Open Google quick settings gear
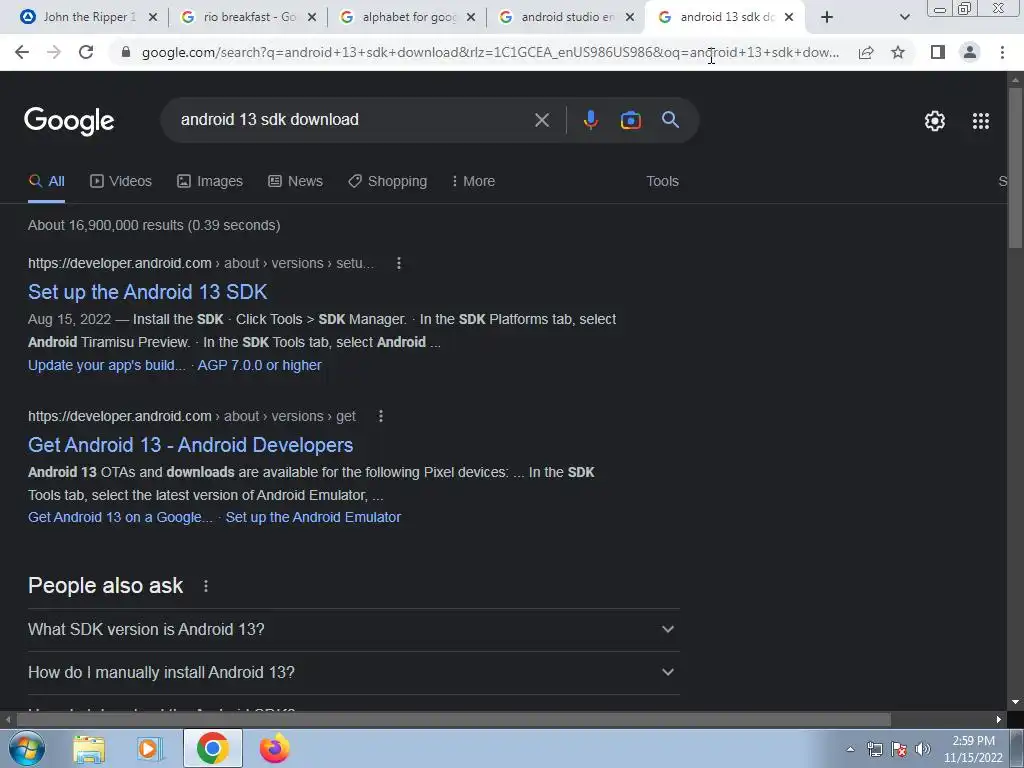 point(935,121)
